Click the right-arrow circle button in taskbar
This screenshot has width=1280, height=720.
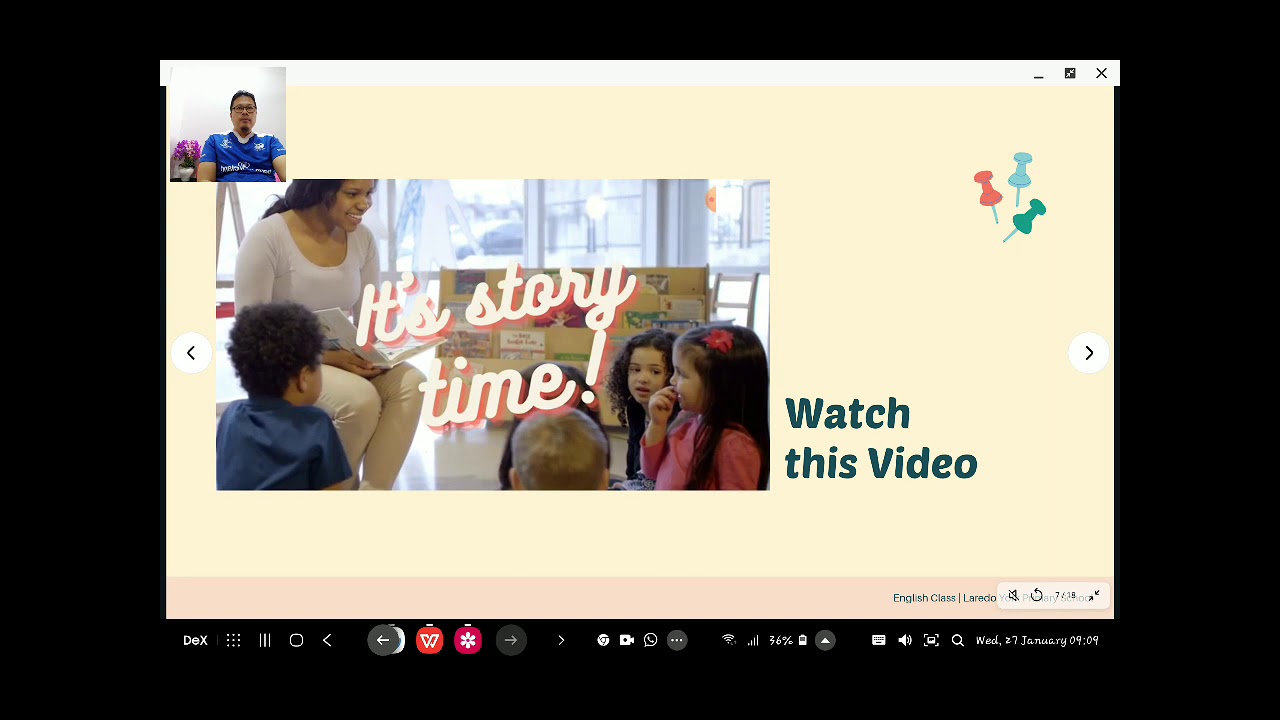pyautogui.click(x=511, y=640)
